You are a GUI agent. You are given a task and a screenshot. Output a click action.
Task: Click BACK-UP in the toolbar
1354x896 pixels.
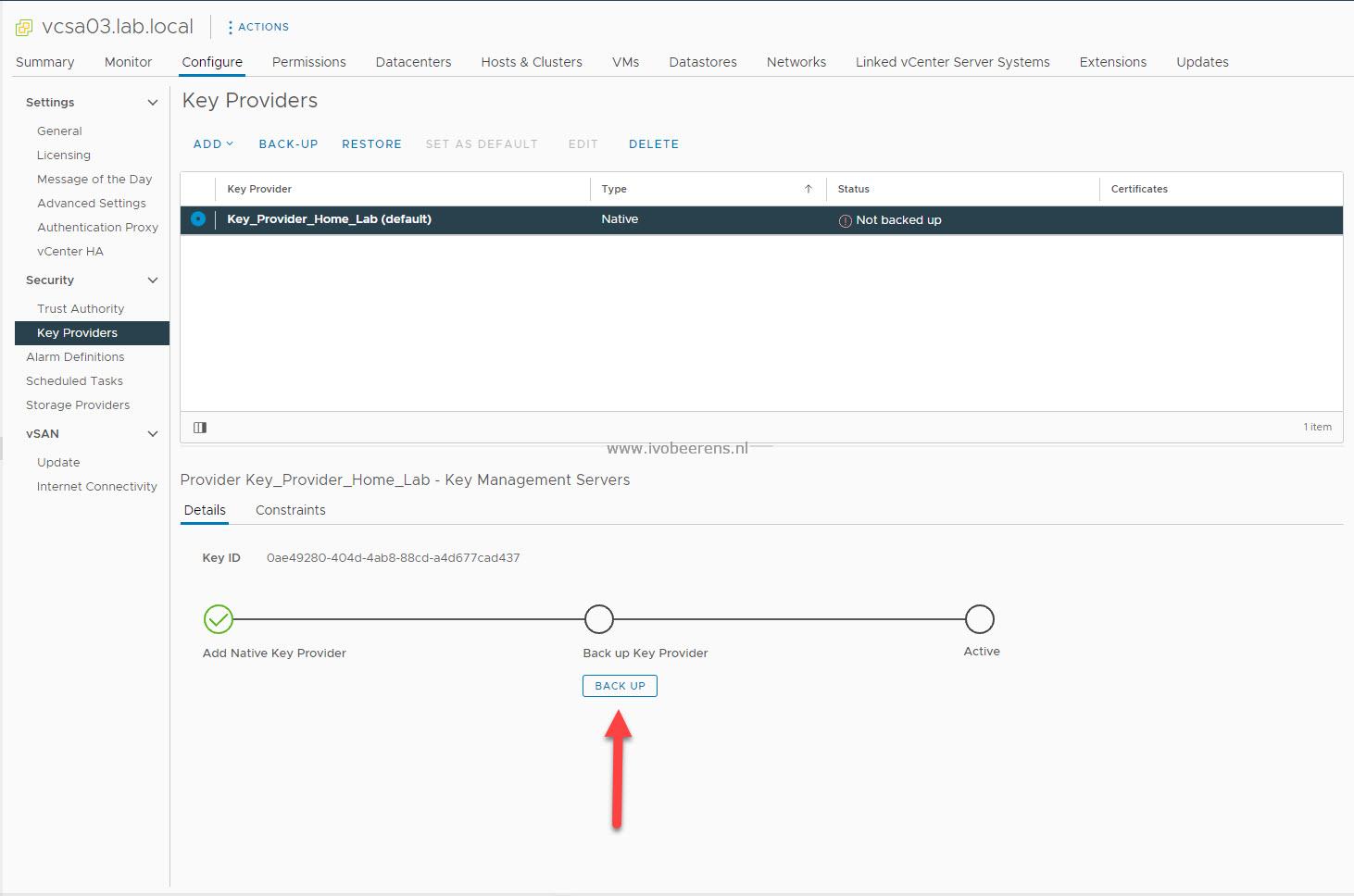(x=288, y=144)
